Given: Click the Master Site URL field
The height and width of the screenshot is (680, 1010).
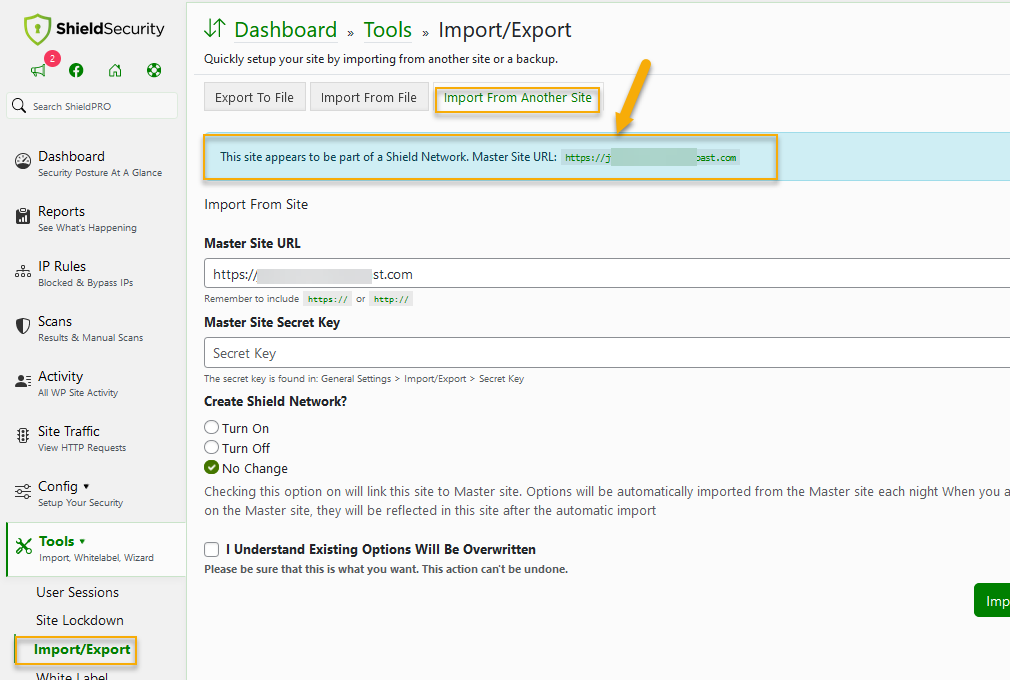Looking at the screenshot, I should pos(607,273).
